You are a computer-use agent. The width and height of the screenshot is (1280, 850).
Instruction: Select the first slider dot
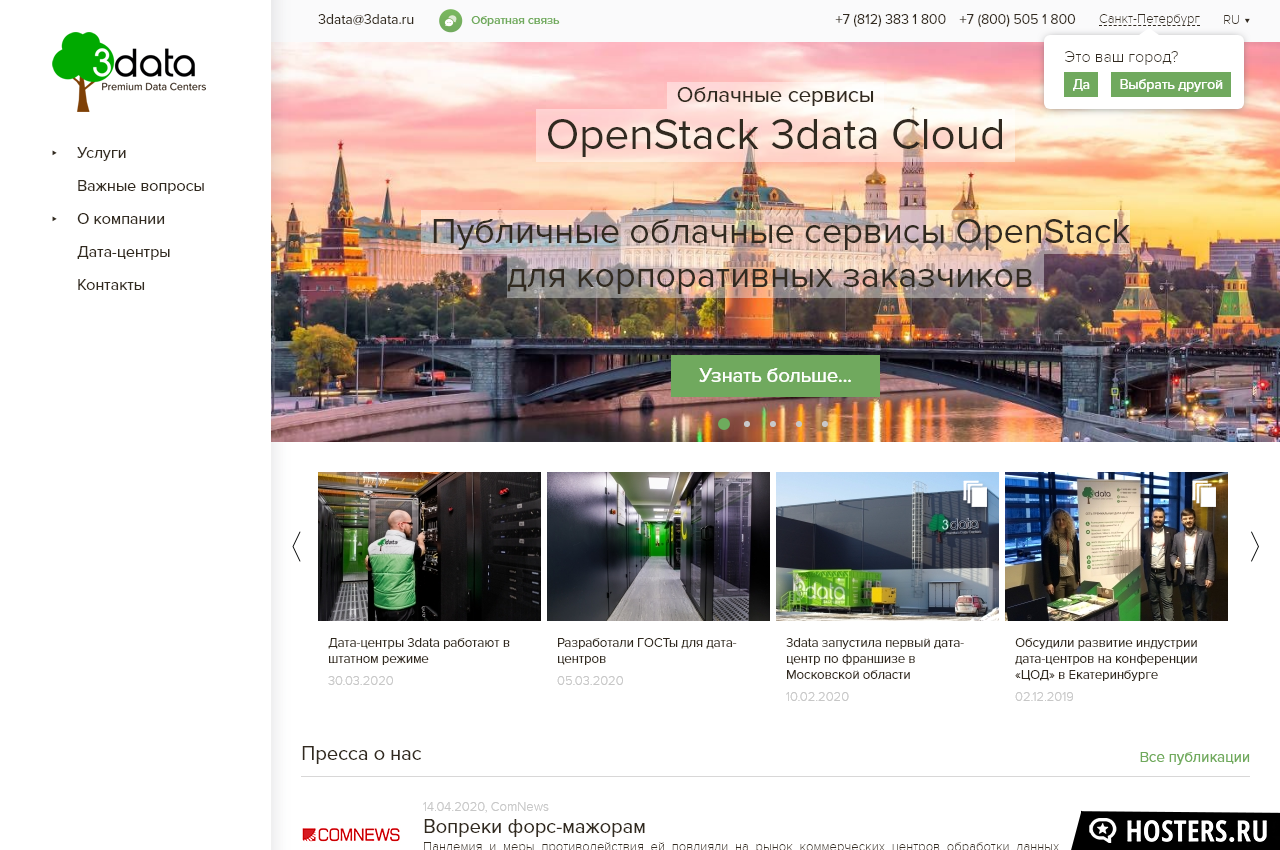coord(724,424)
